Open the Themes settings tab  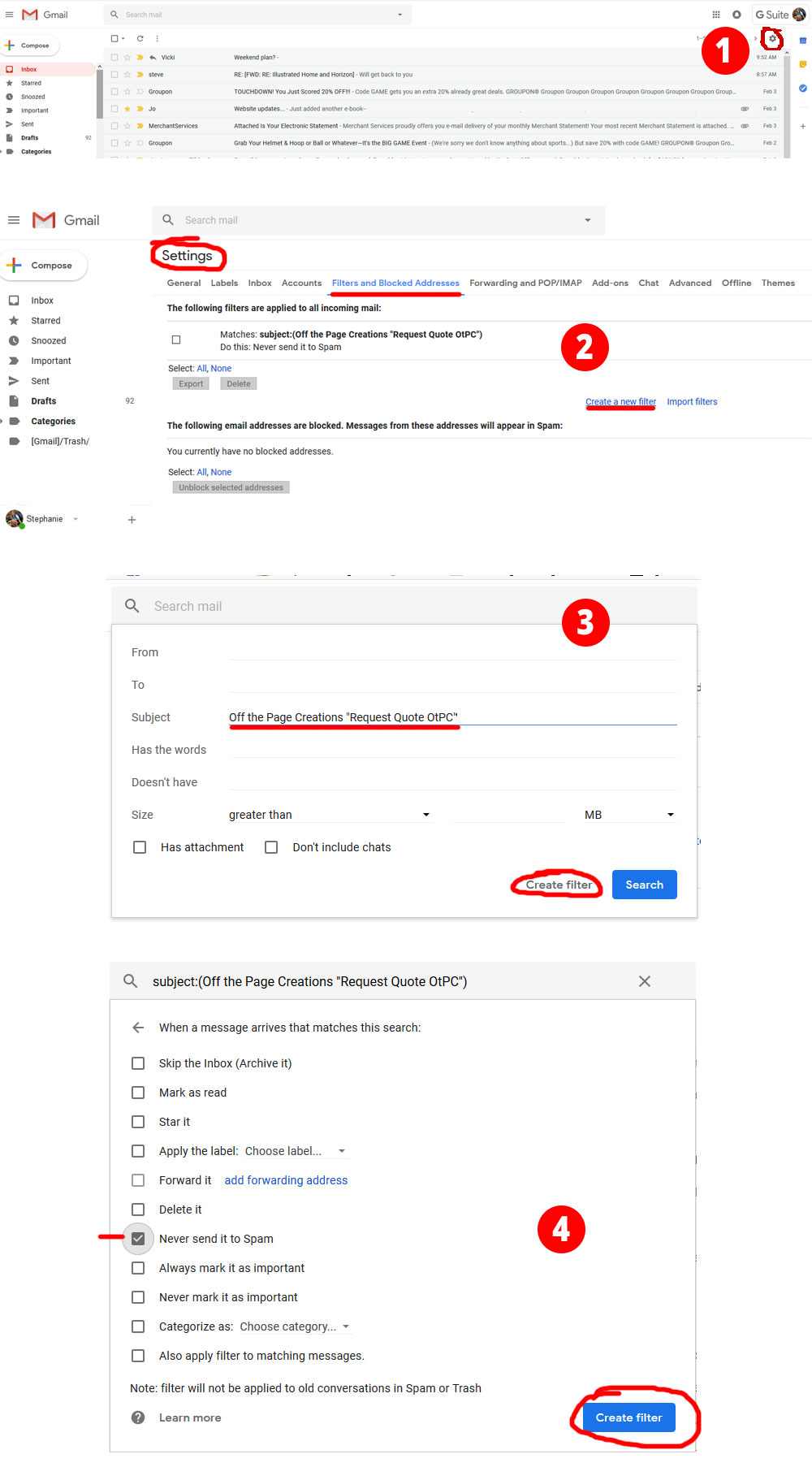(778, 283)
